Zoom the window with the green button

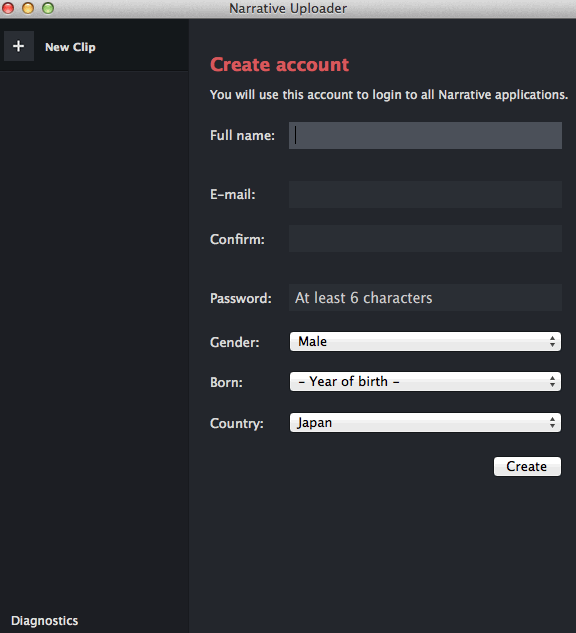click(48, 8)
